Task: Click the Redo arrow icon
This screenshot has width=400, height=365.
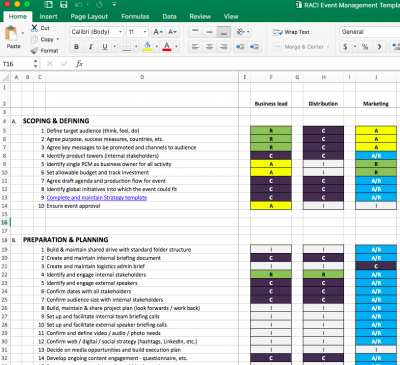Action: click(99, 5)
